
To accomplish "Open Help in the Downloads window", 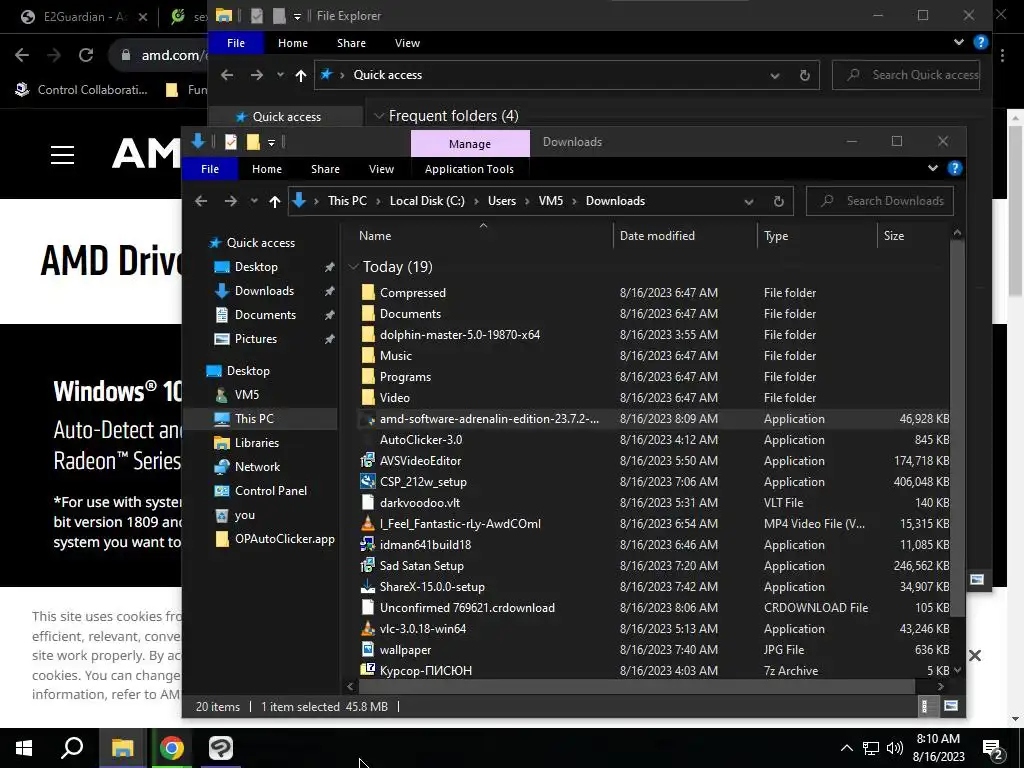I will pyautogui.click(x=955, y=168).
